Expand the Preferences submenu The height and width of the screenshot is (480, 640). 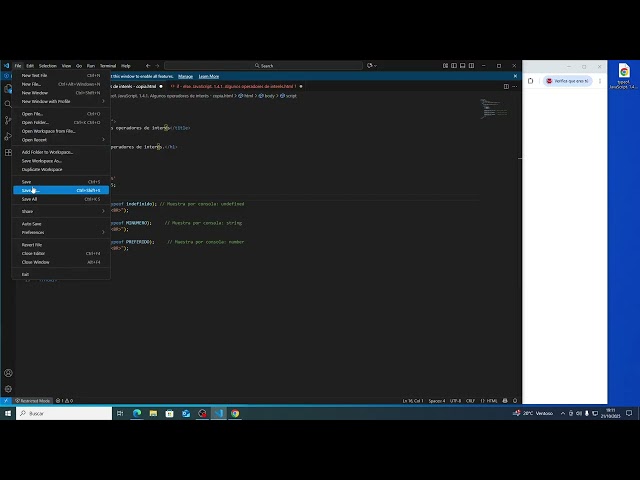(61, 232)
